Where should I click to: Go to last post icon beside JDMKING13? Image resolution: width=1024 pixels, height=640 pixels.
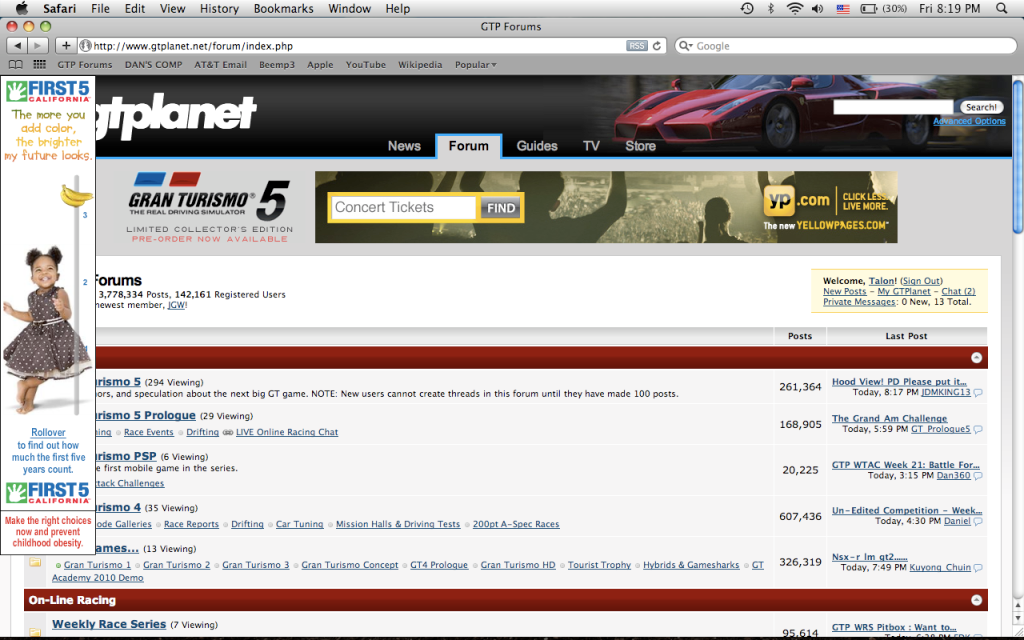pos(978,393)
